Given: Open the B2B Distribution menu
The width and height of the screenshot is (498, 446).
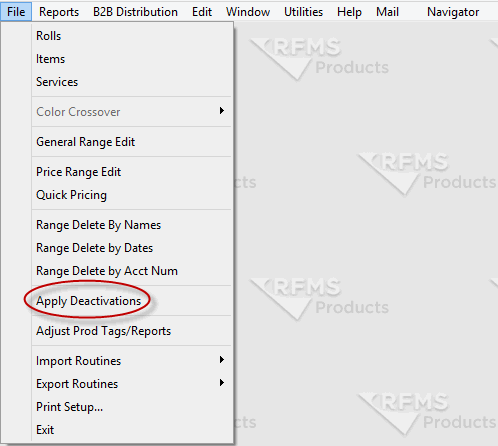Looking at the screenshot, I should [135, 12].
